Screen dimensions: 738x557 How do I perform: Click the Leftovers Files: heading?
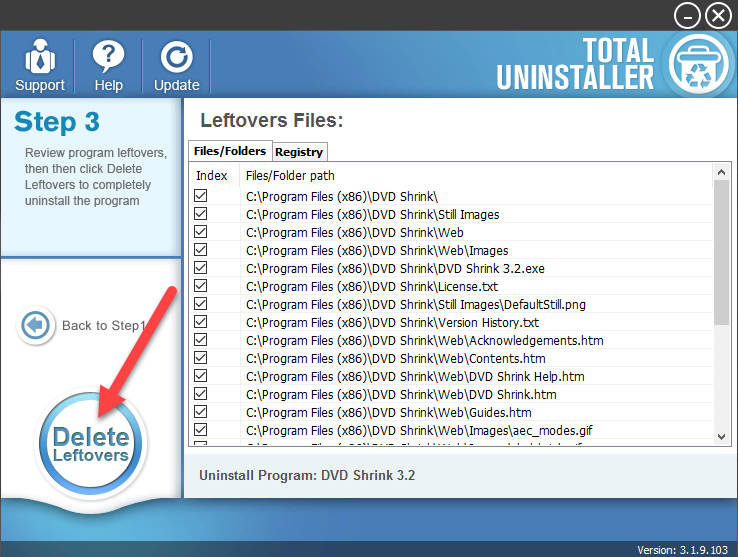pyautogui.click(x=272, y=121)
